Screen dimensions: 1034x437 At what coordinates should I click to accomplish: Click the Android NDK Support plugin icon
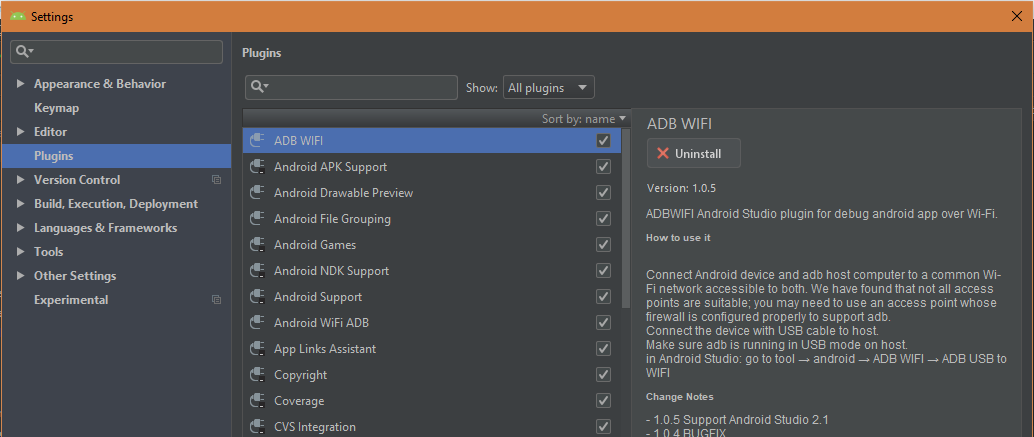[x=257, y=270]
